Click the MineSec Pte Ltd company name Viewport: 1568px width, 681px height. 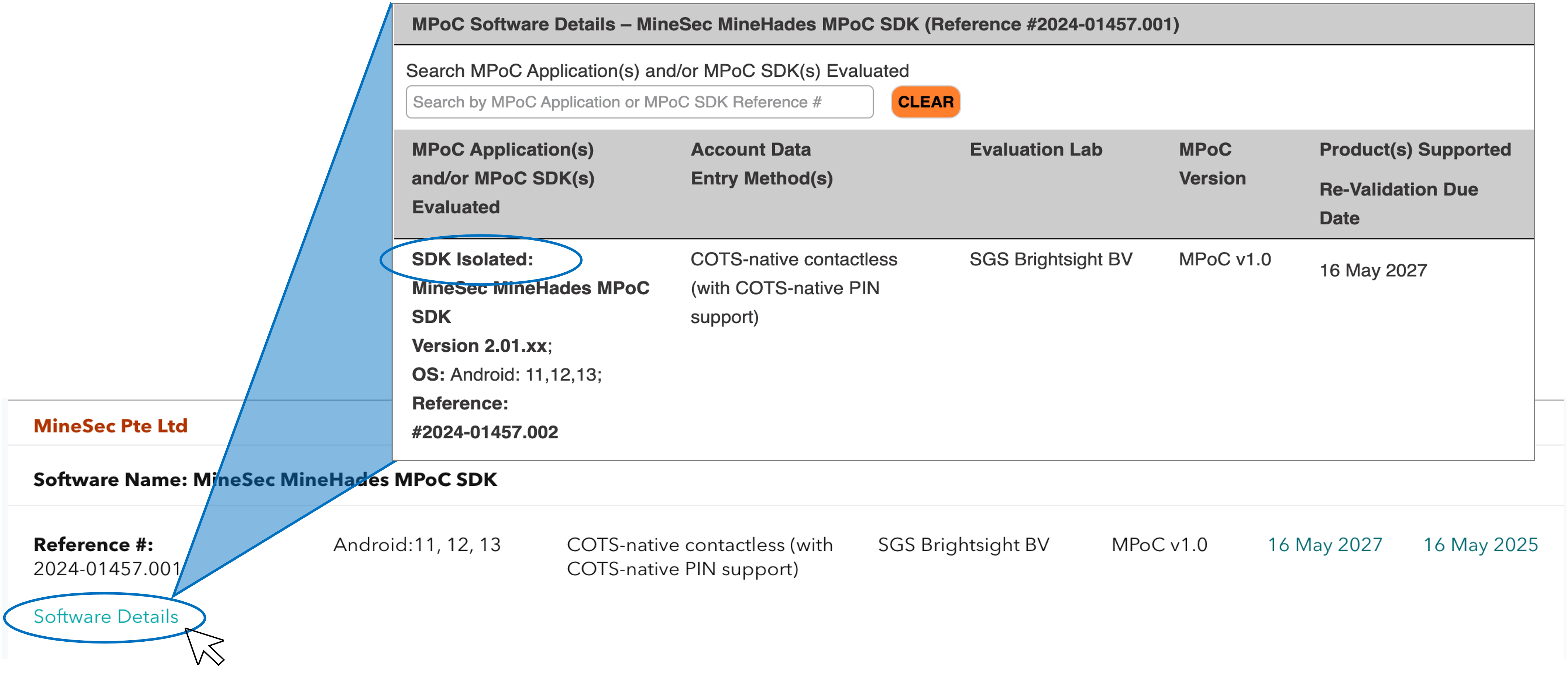pyautogui.click(x=110, y=425)
